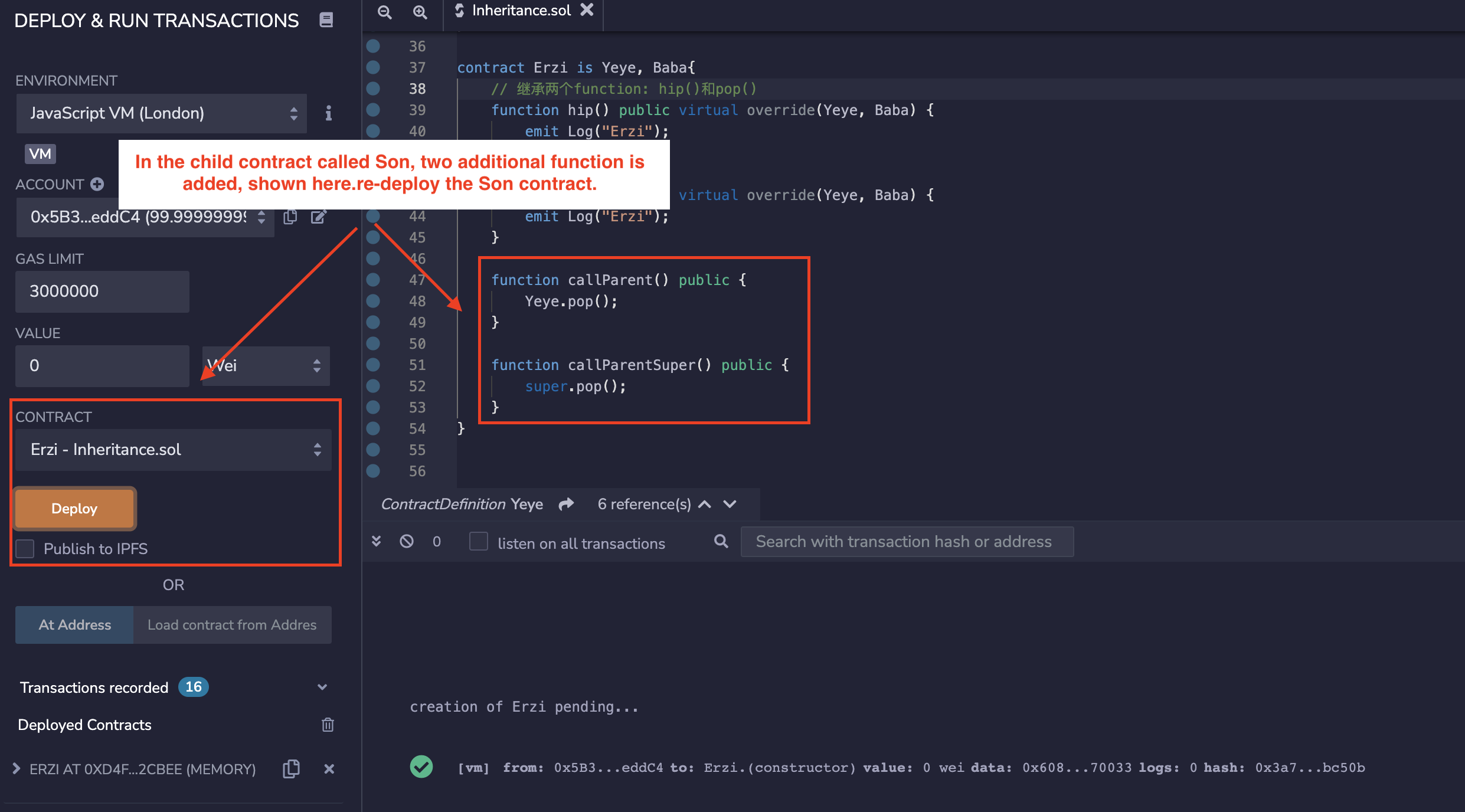This screenshot has width=1465, height=812.
Task: Click the terminal search magnifier icon
Action: tap(721, 541)
